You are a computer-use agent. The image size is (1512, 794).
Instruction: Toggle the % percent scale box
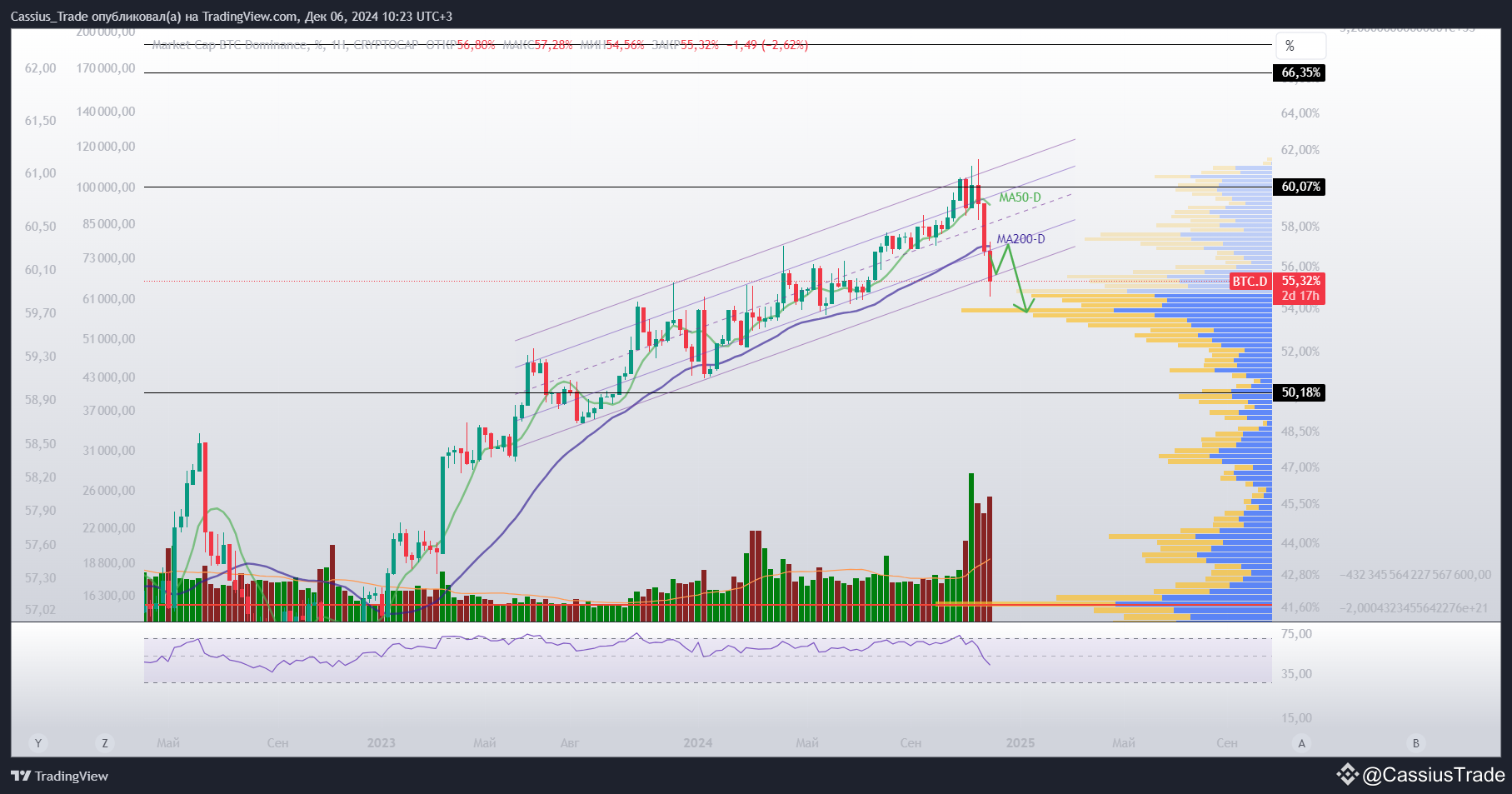tap(1300, 46)
